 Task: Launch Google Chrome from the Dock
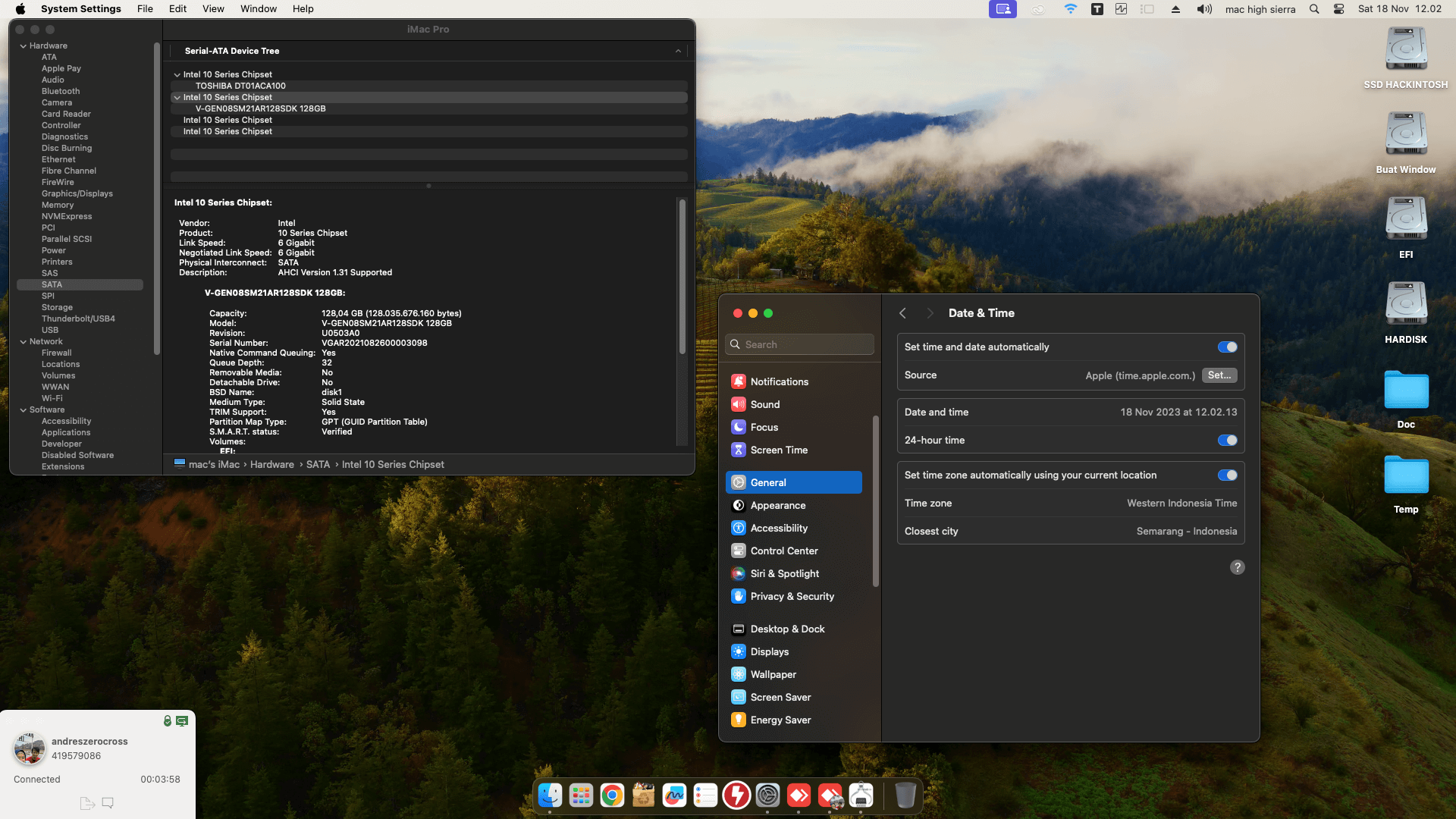pyautogui.click(x=612, y=795)
